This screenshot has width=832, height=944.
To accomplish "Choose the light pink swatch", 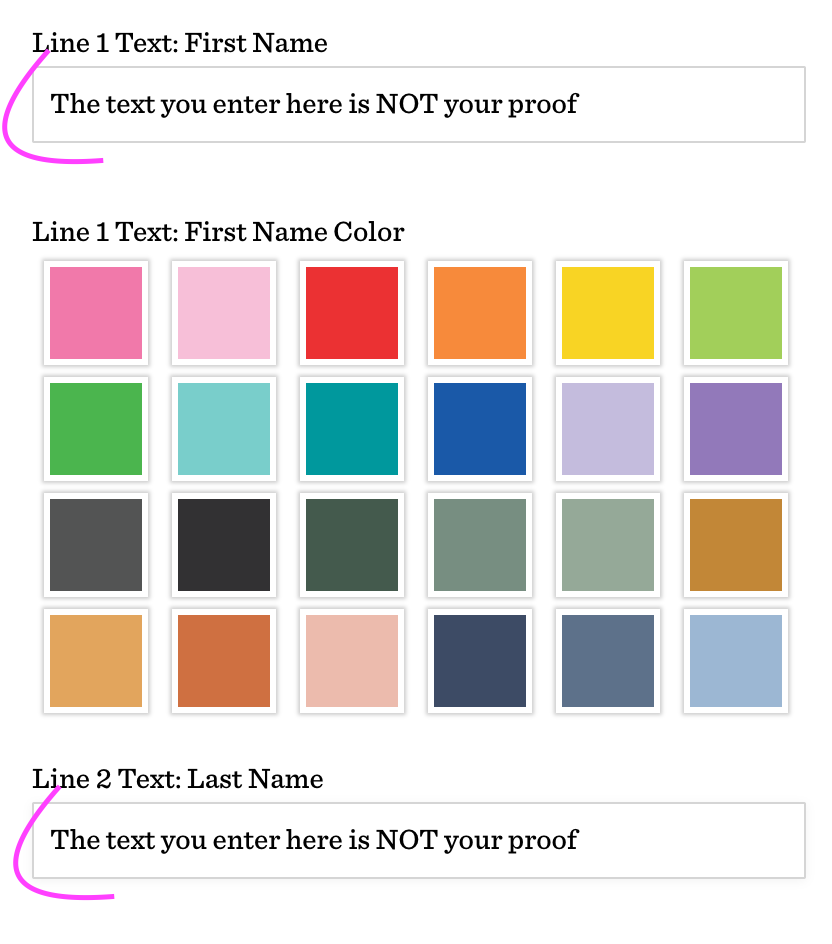I will [x=224, y=313].
